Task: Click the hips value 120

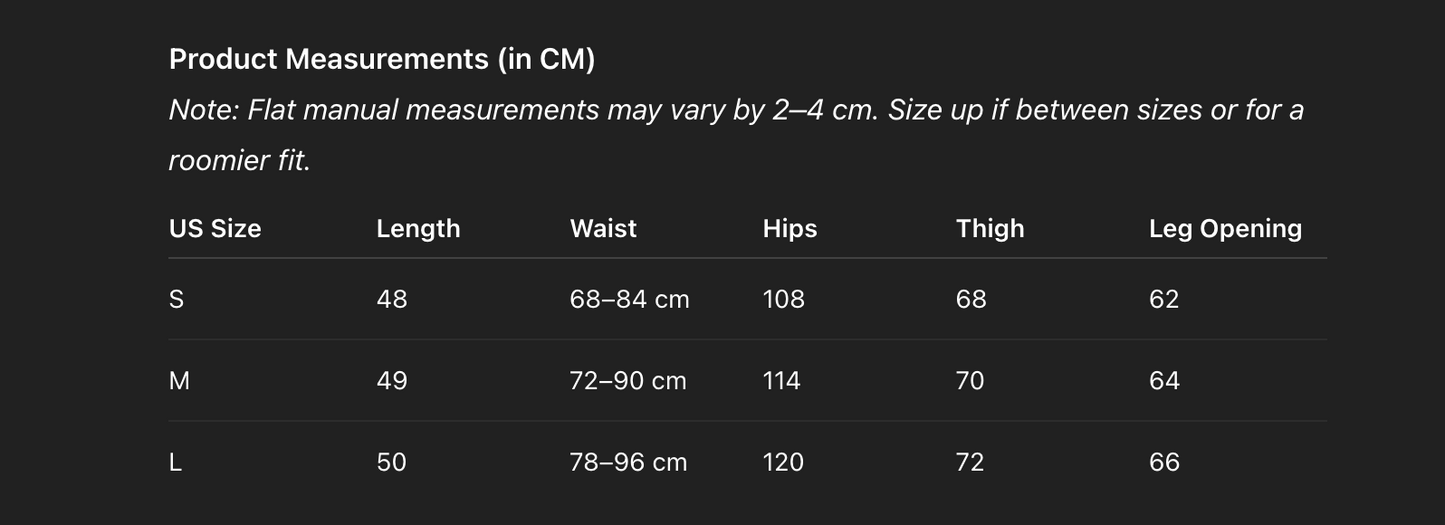Action: 783,462
